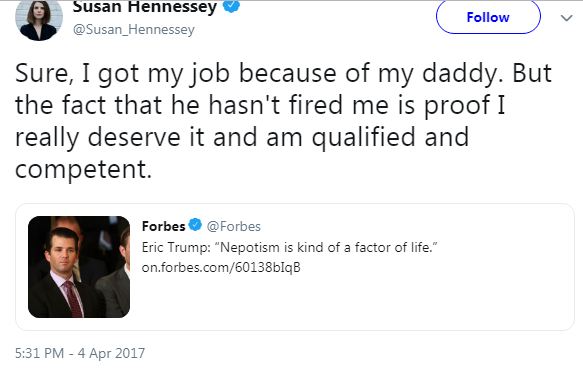Click the verified badge next to Forbes
The image size is (583, 371).
(x=195, y=225)
